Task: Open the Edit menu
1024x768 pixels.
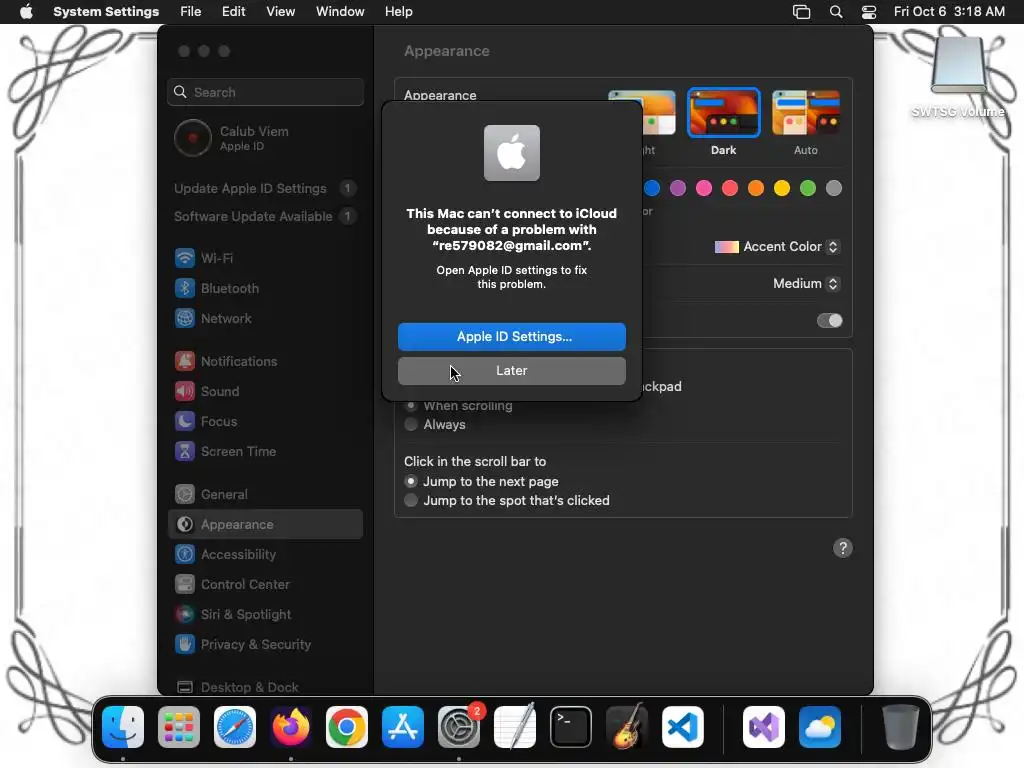Action: point(233,12)
